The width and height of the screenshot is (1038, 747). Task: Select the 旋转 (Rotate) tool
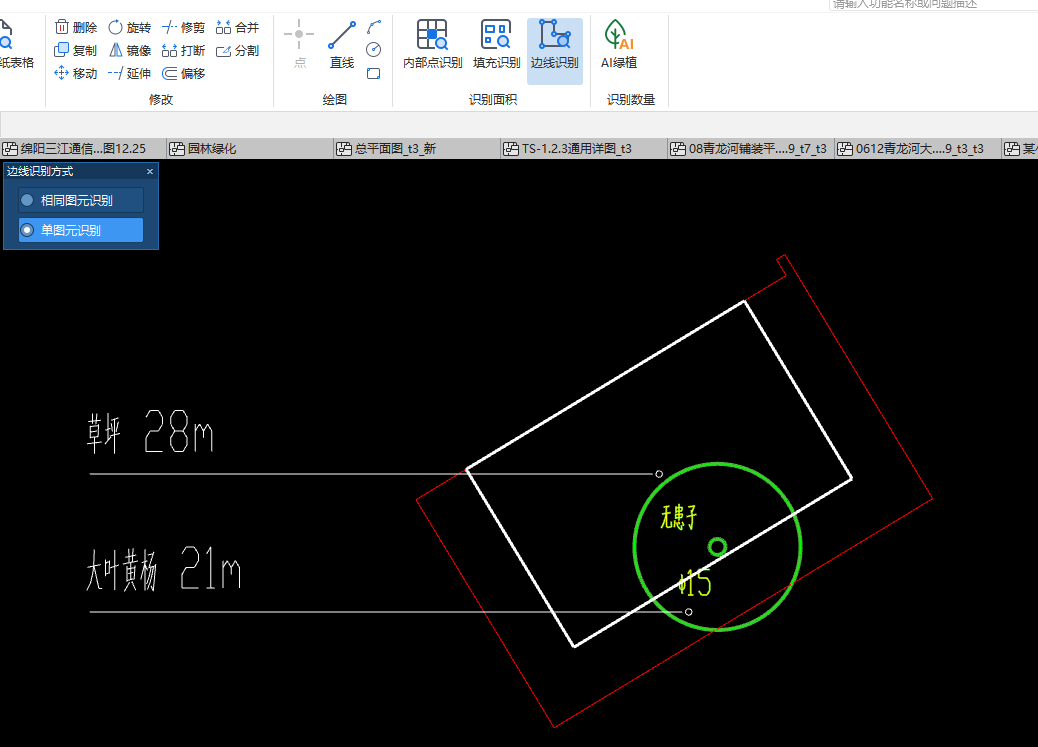click(130, 28)
